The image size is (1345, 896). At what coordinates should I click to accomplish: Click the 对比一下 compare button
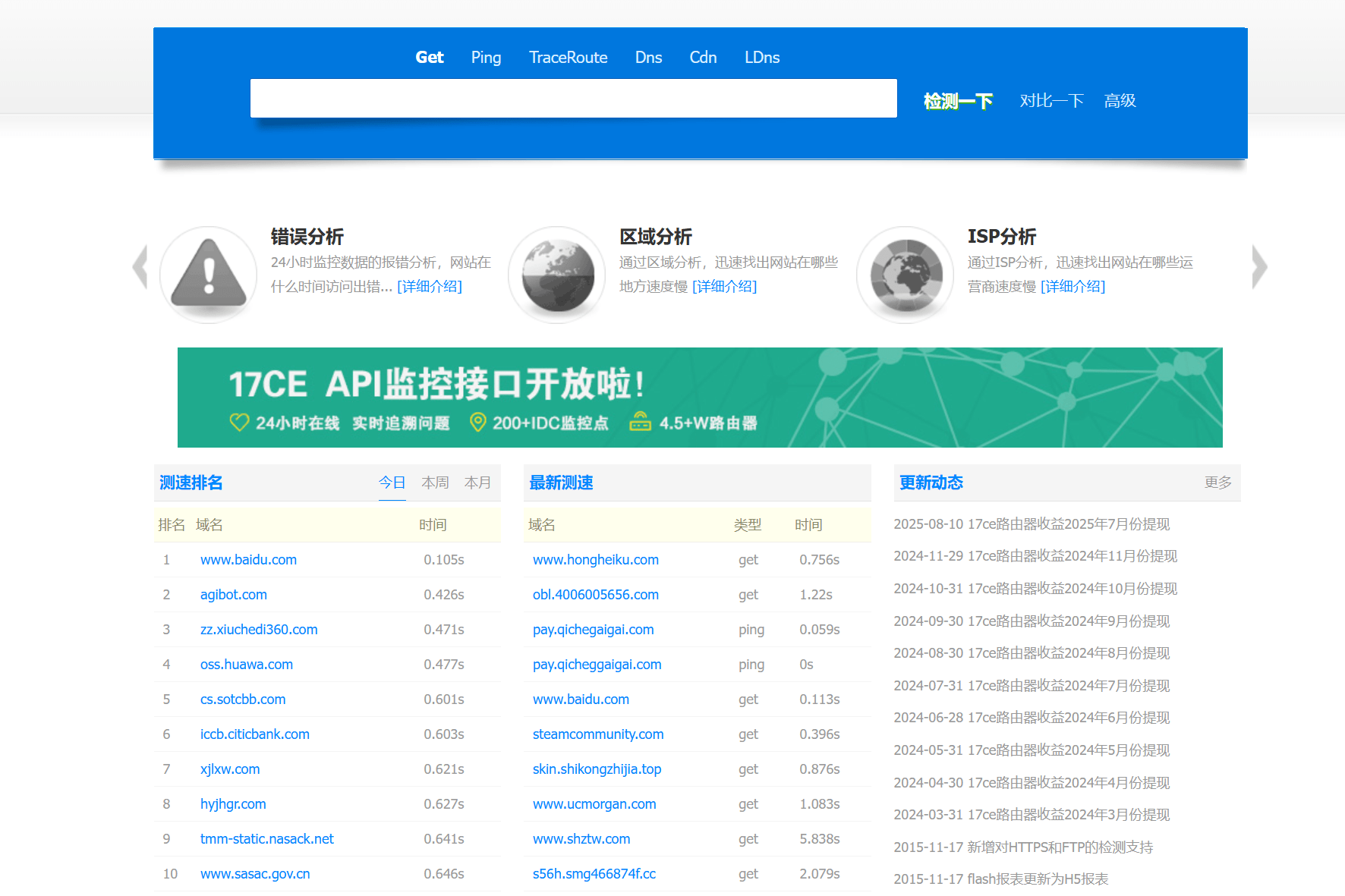pos(1051,101)
